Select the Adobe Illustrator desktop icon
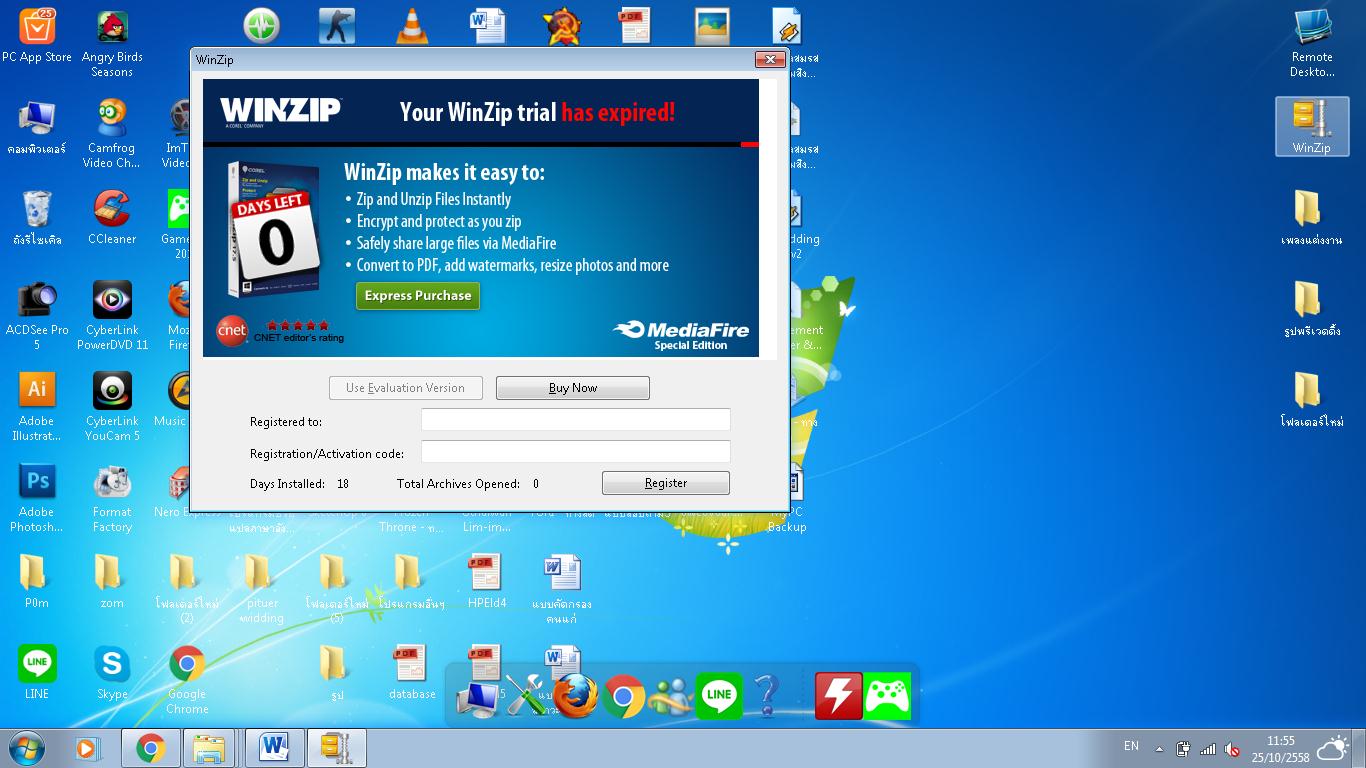This screenshot has height=768, width=1366. (37, 407)
